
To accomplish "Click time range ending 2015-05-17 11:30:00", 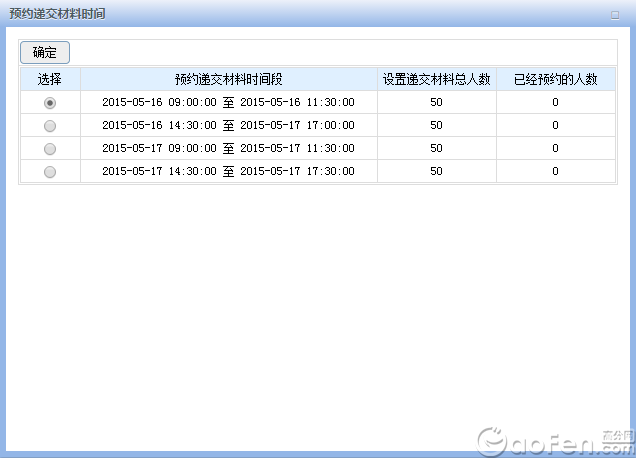I will 228,148.
